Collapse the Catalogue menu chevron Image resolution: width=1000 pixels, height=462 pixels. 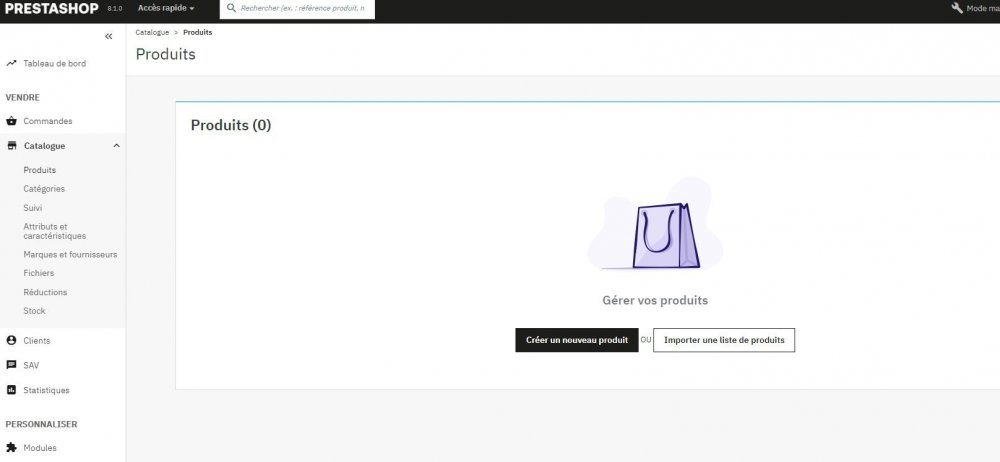point(116,145)
